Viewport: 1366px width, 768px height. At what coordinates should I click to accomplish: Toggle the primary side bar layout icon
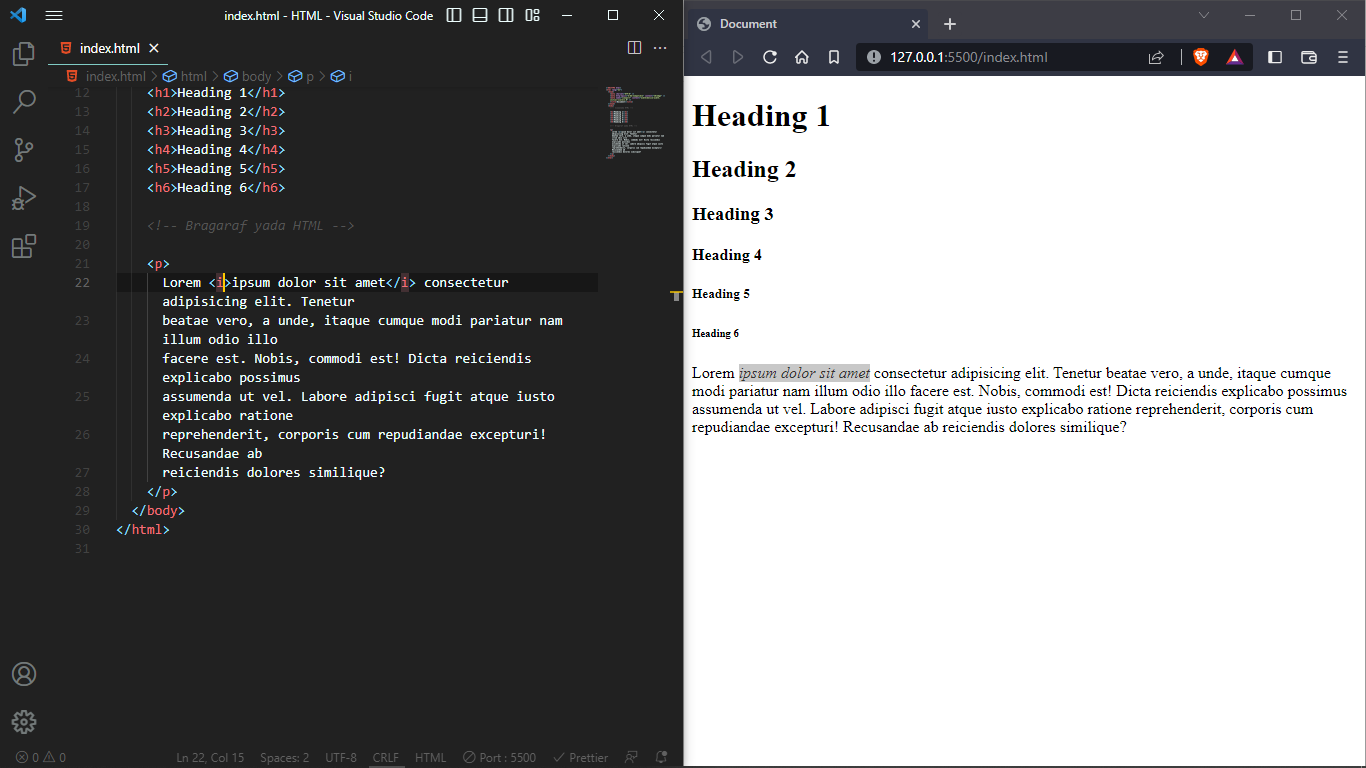[x=454, y=16]
